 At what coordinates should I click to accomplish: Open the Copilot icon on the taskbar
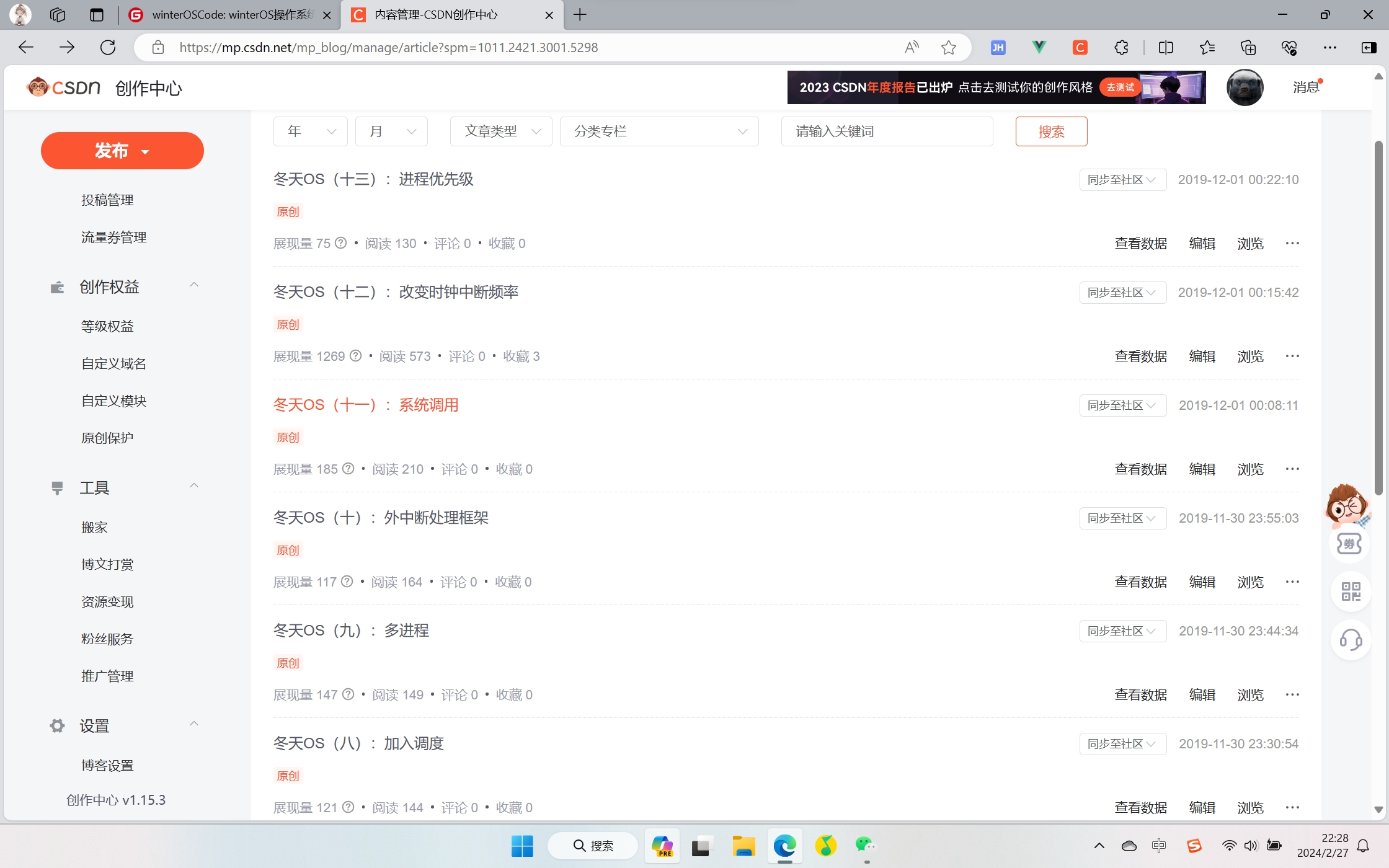[662, 846]
